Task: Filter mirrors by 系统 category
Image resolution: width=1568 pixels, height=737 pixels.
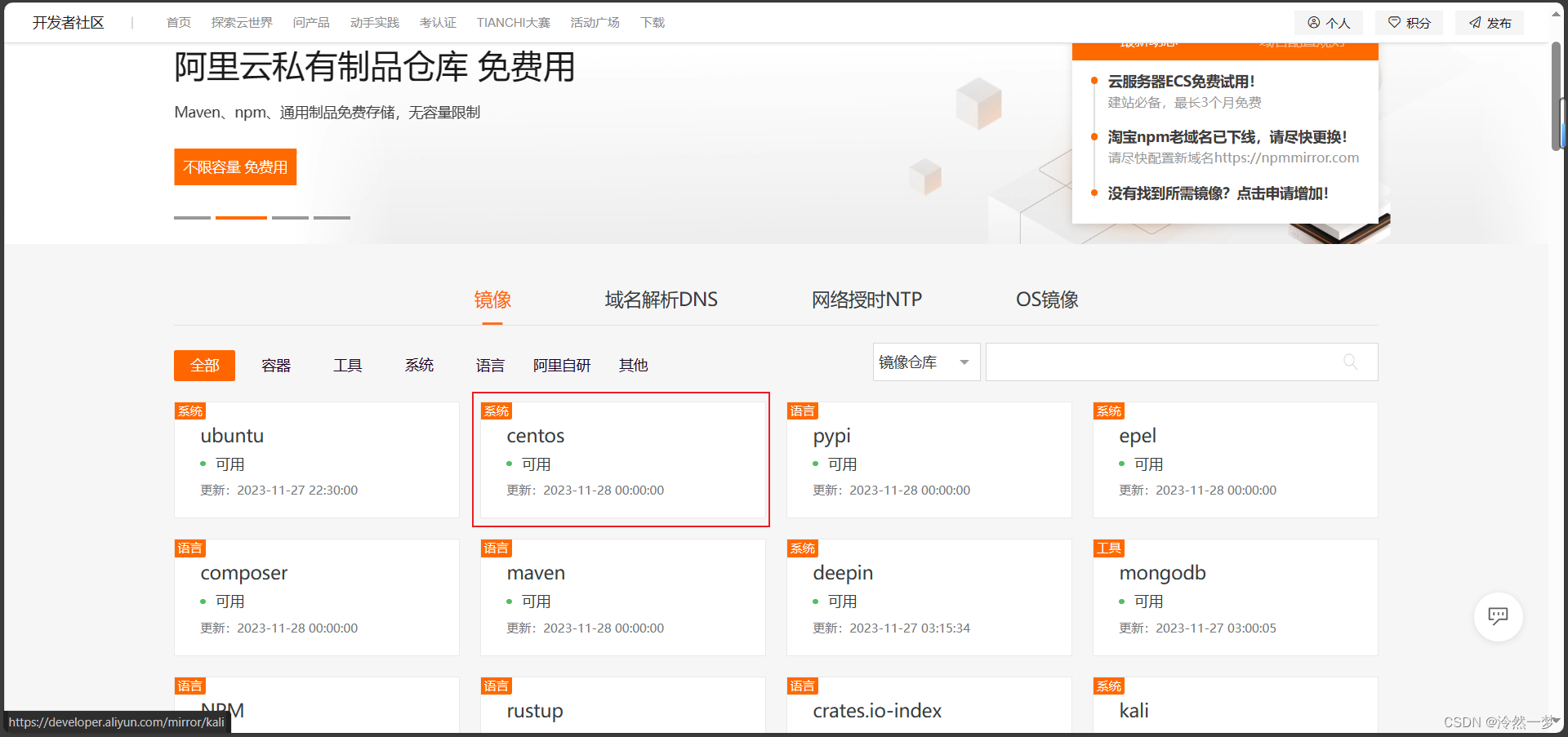Action: coord(419,365)
